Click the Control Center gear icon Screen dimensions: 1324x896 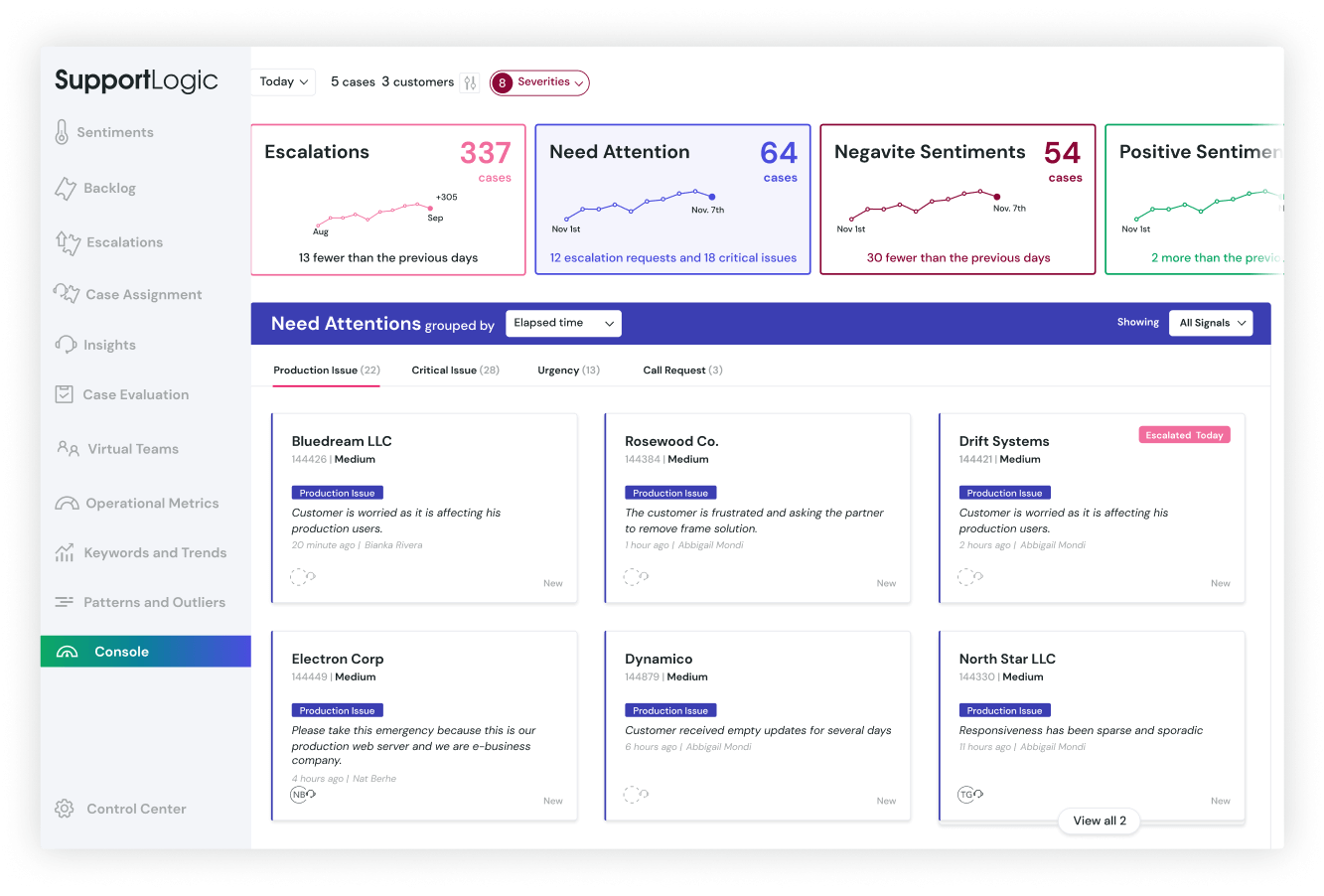click(65, 809)
